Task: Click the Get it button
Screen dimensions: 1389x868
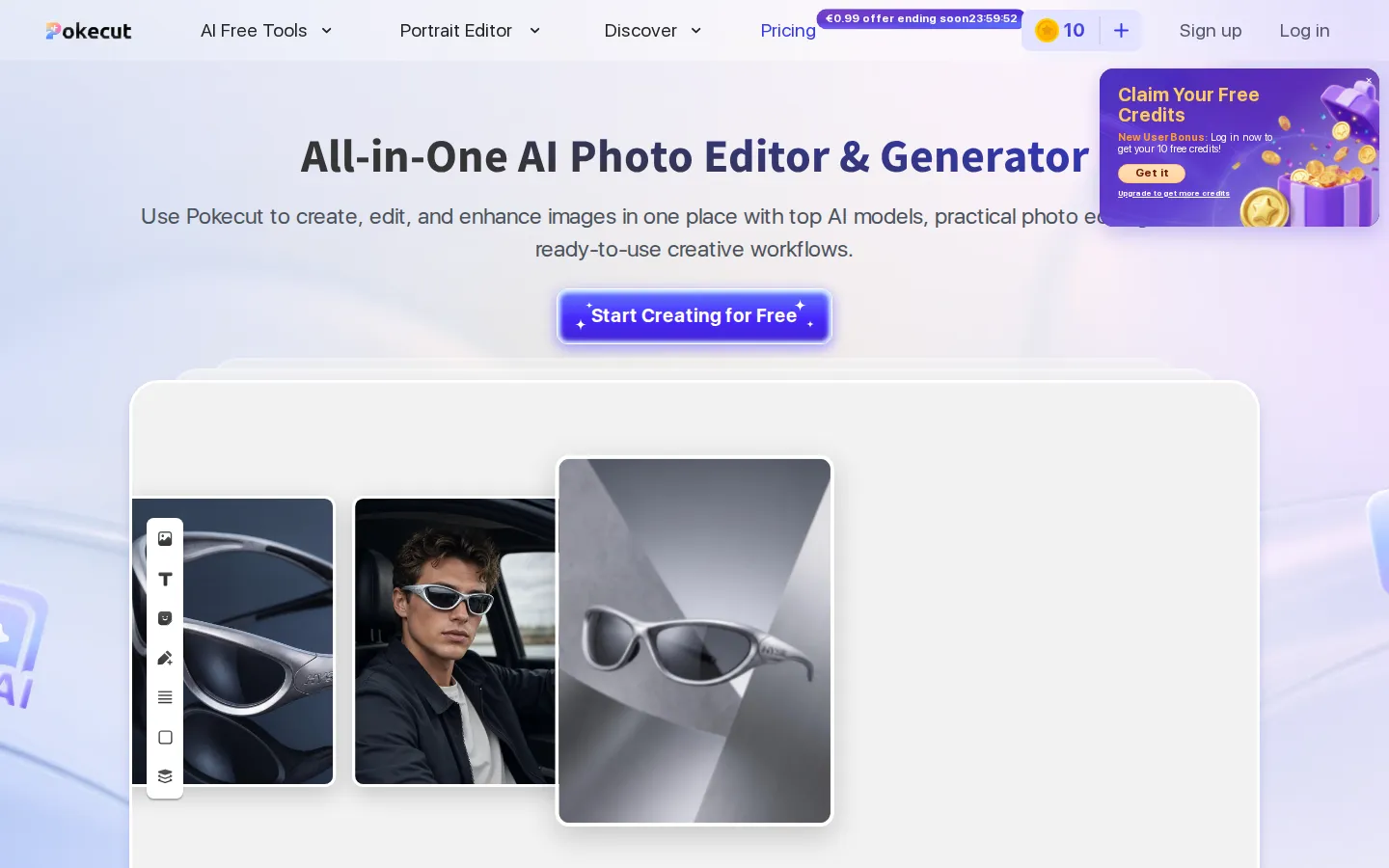Action: click(x=1152, y=174)
